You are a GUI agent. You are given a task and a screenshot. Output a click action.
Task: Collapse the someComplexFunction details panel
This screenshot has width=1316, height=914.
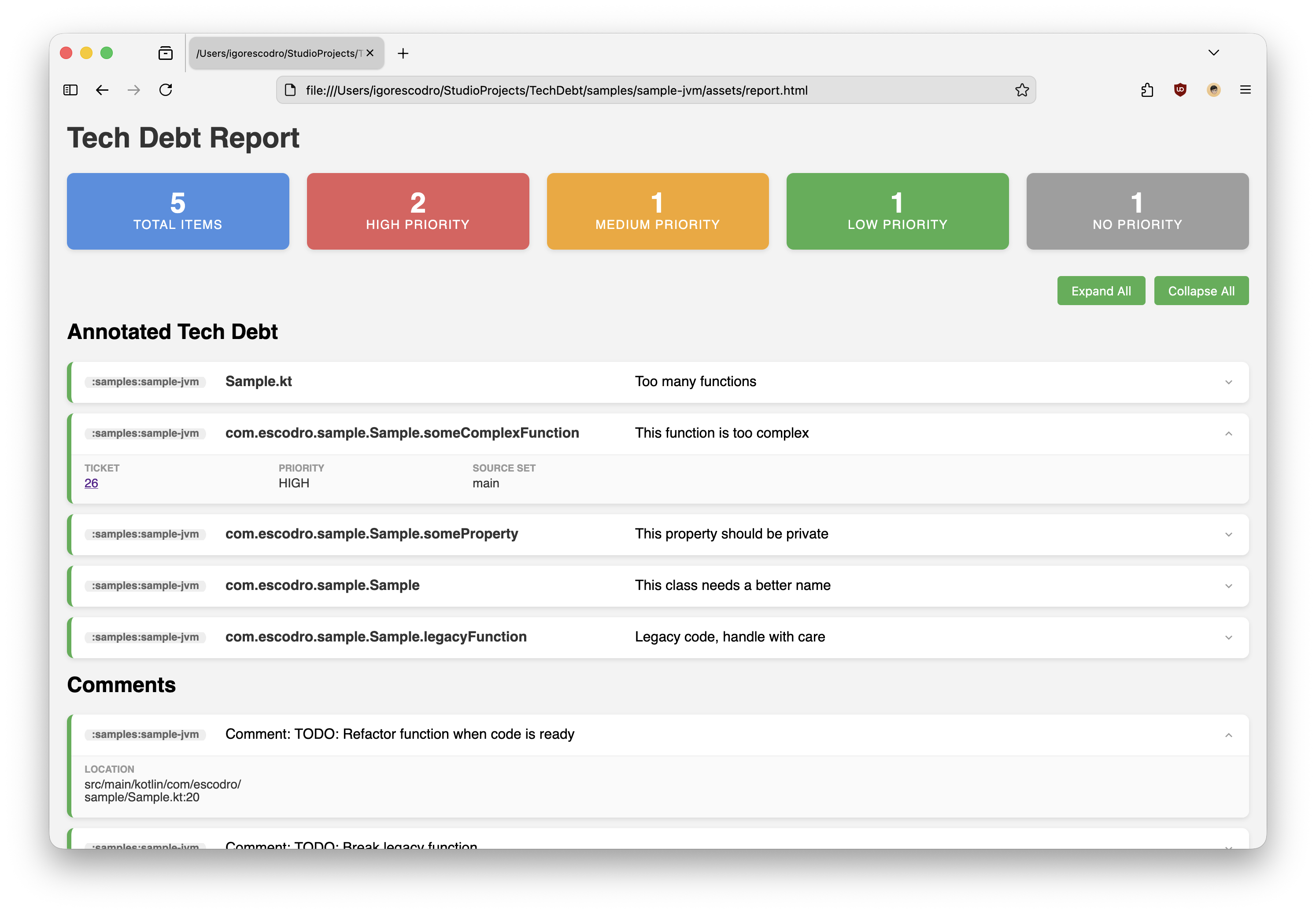click(x=1228, y=434)
